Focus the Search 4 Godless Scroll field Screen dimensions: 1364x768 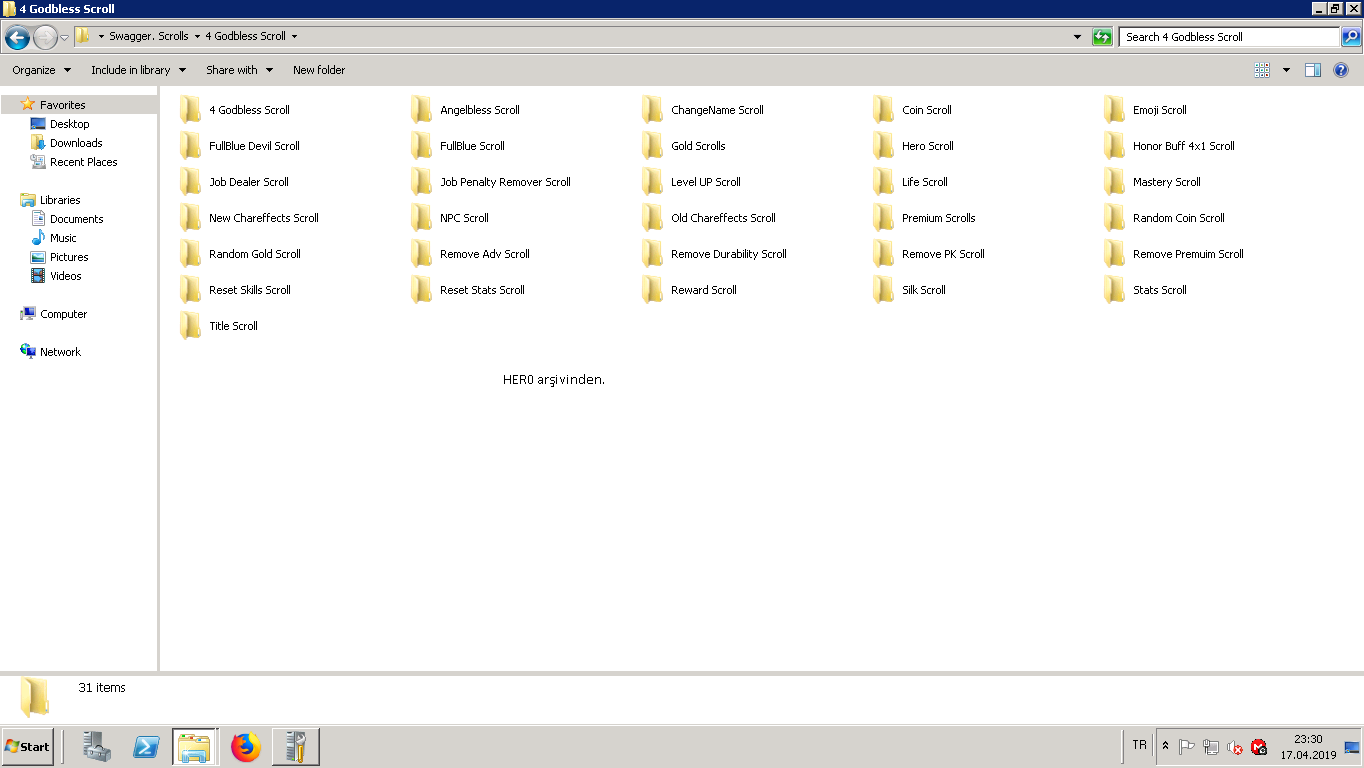coord(1230,37)
